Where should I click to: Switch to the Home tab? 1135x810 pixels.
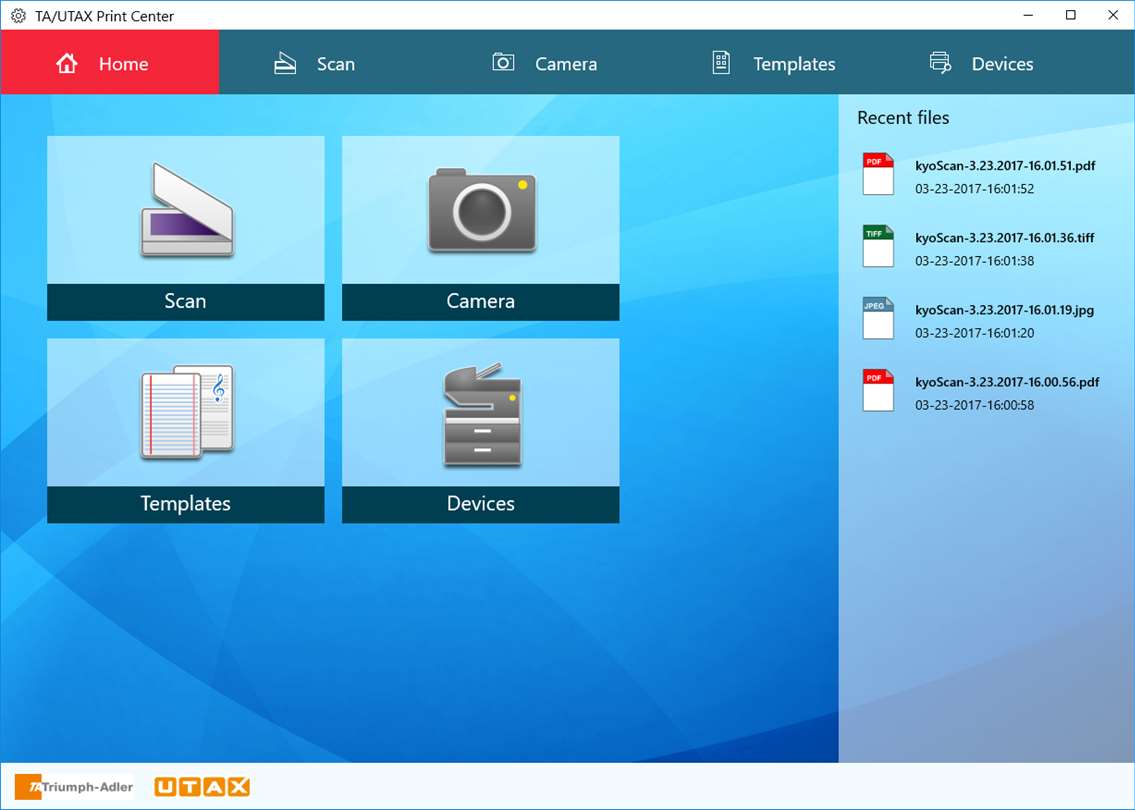(x=109, y=63)
